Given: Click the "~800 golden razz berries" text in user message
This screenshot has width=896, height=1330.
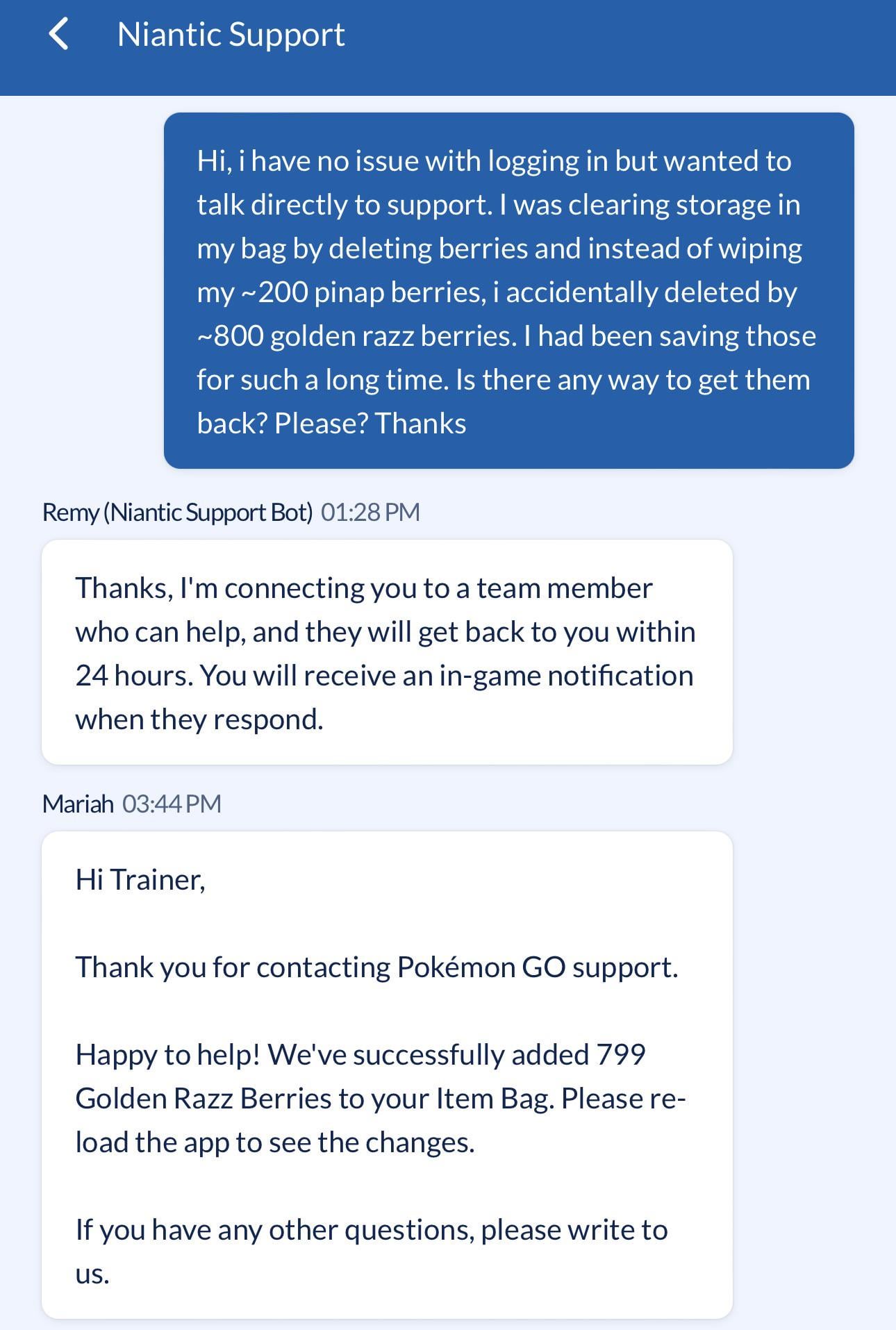Looking at the screenshot, I should pos(356,336).
